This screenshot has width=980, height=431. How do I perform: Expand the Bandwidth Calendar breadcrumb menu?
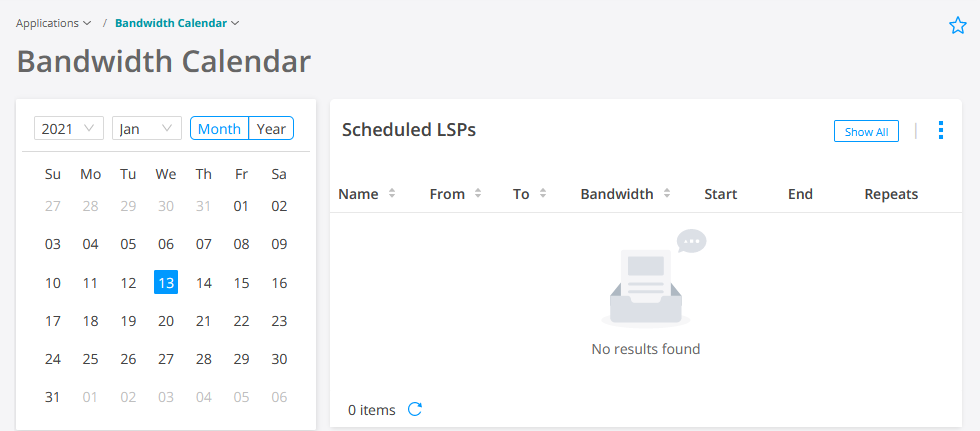(177, 22)
